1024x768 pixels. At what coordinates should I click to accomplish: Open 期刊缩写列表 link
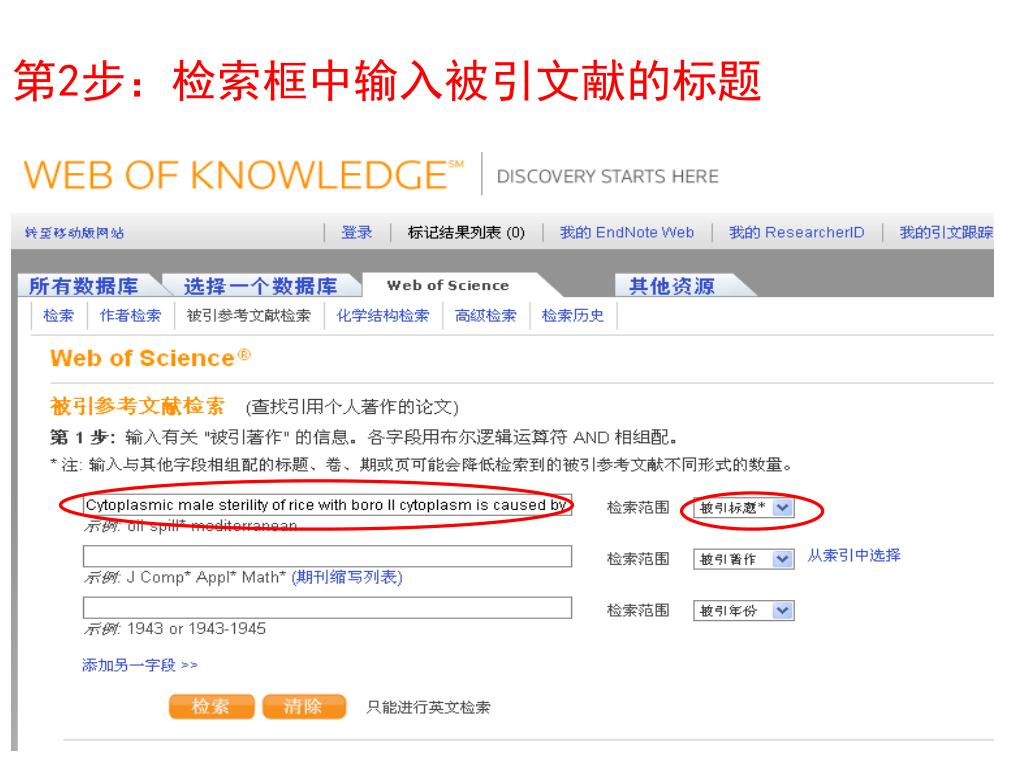coord(347,577)
